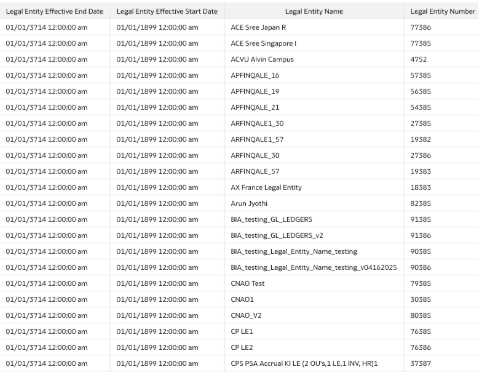The image size is (478, 372).
Task: Click entity number 79385
Action: tap(420, 283)
